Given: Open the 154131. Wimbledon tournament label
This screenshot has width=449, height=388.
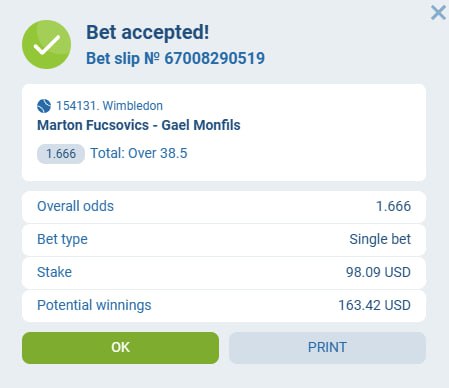Looking at the screenshot, I should 109,106.
